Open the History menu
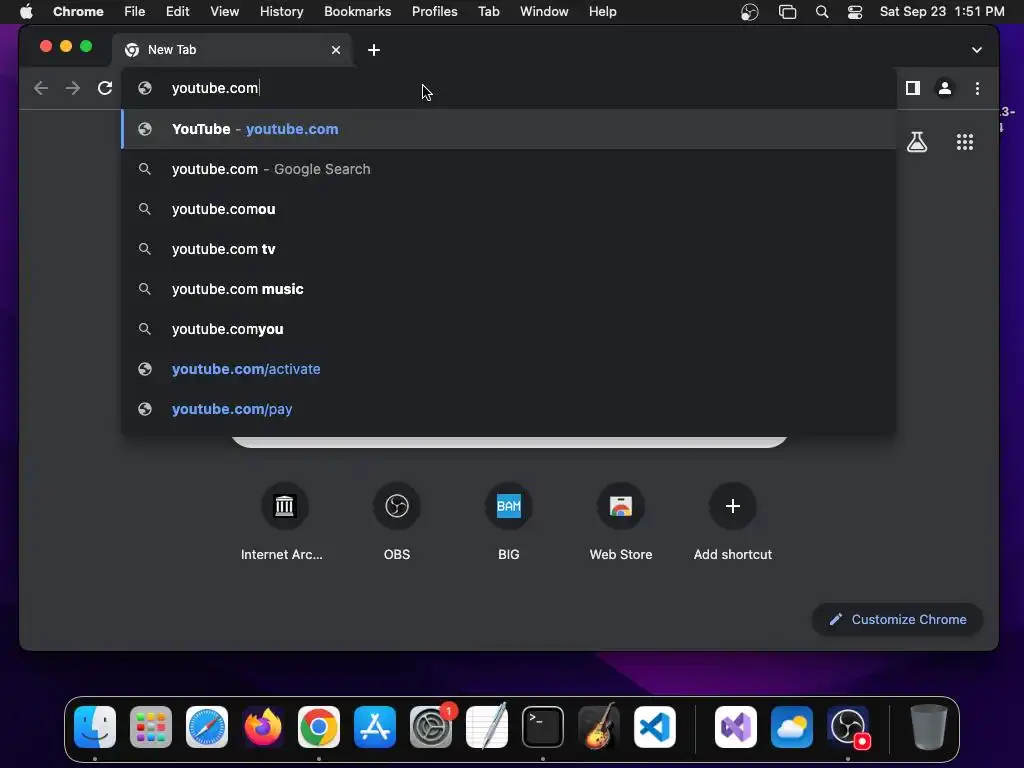The image size is (1024, 768). click(281, 12)
